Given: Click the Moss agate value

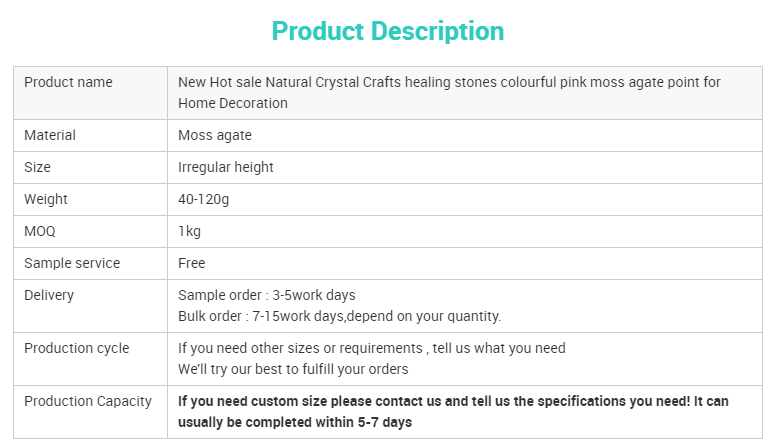Looking at the screenshot, I should click(215, 135).
